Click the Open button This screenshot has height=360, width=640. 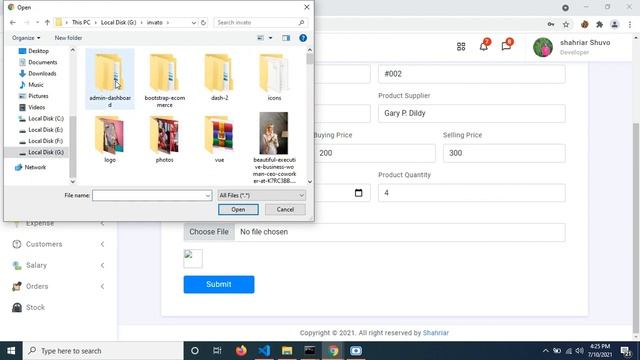[x=238, y=209]
